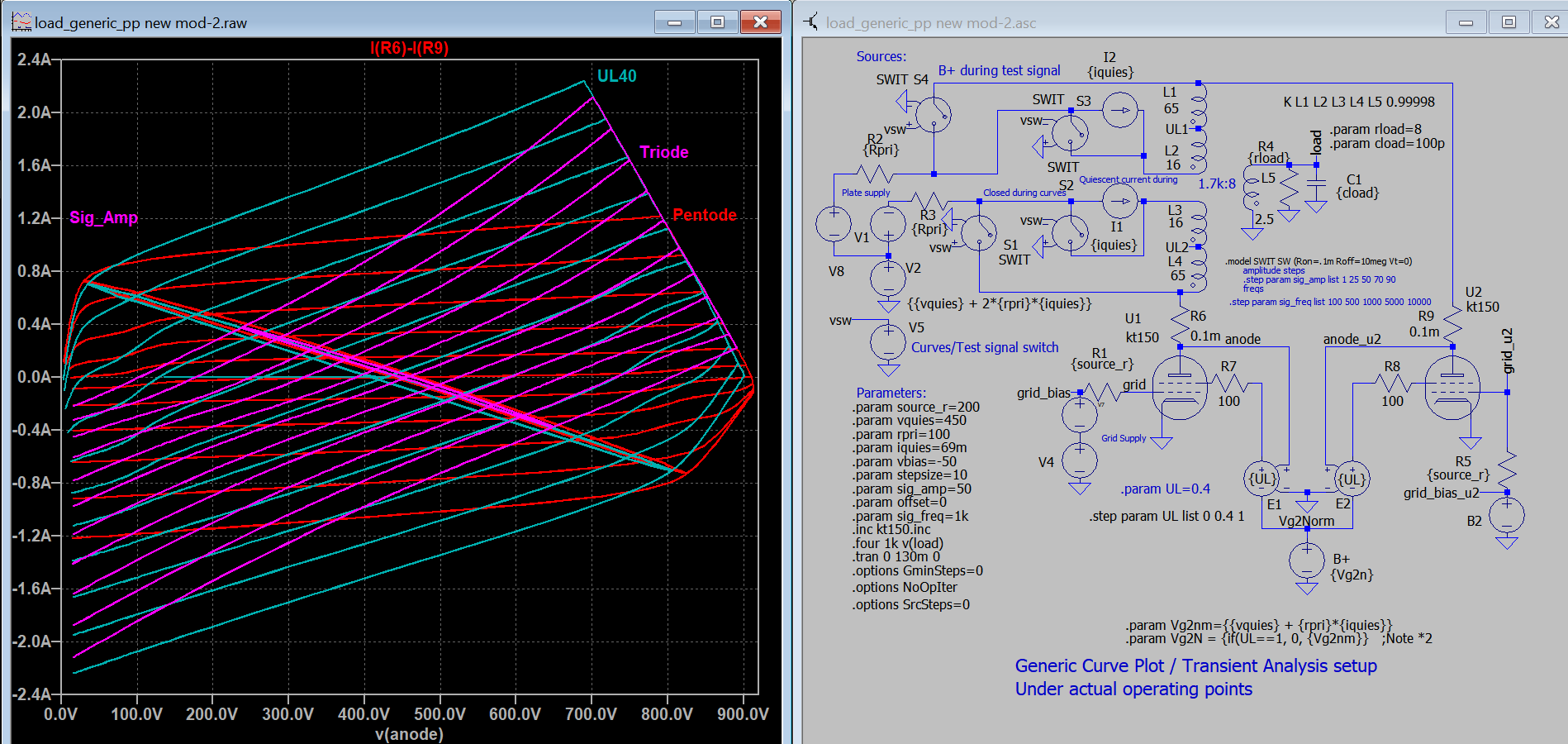
Task: Select the V4 grid supply source
Action: (1080, 460)
